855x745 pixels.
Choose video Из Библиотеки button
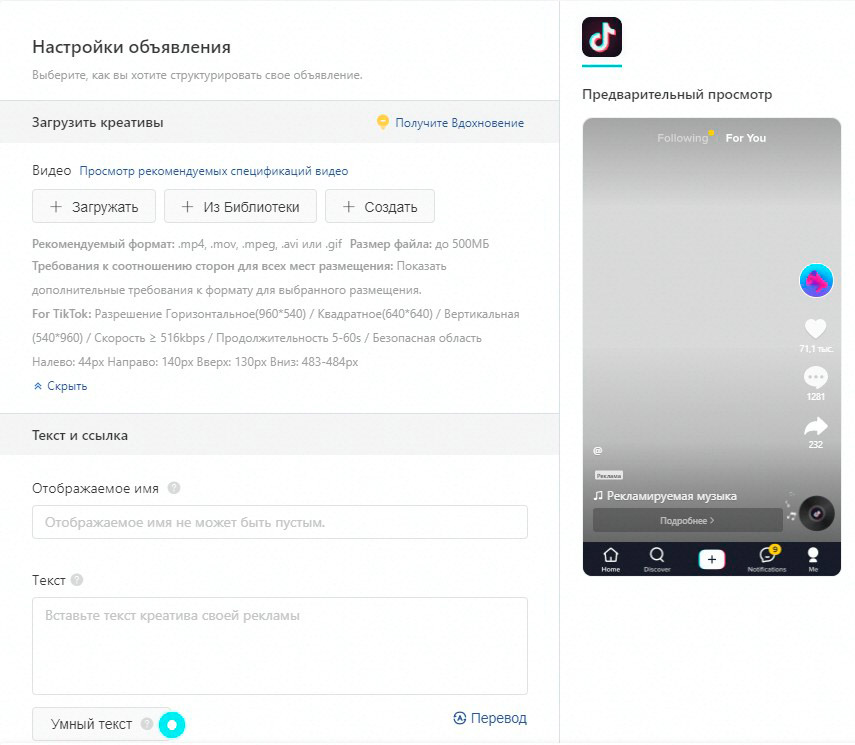(x=240, y=207)
